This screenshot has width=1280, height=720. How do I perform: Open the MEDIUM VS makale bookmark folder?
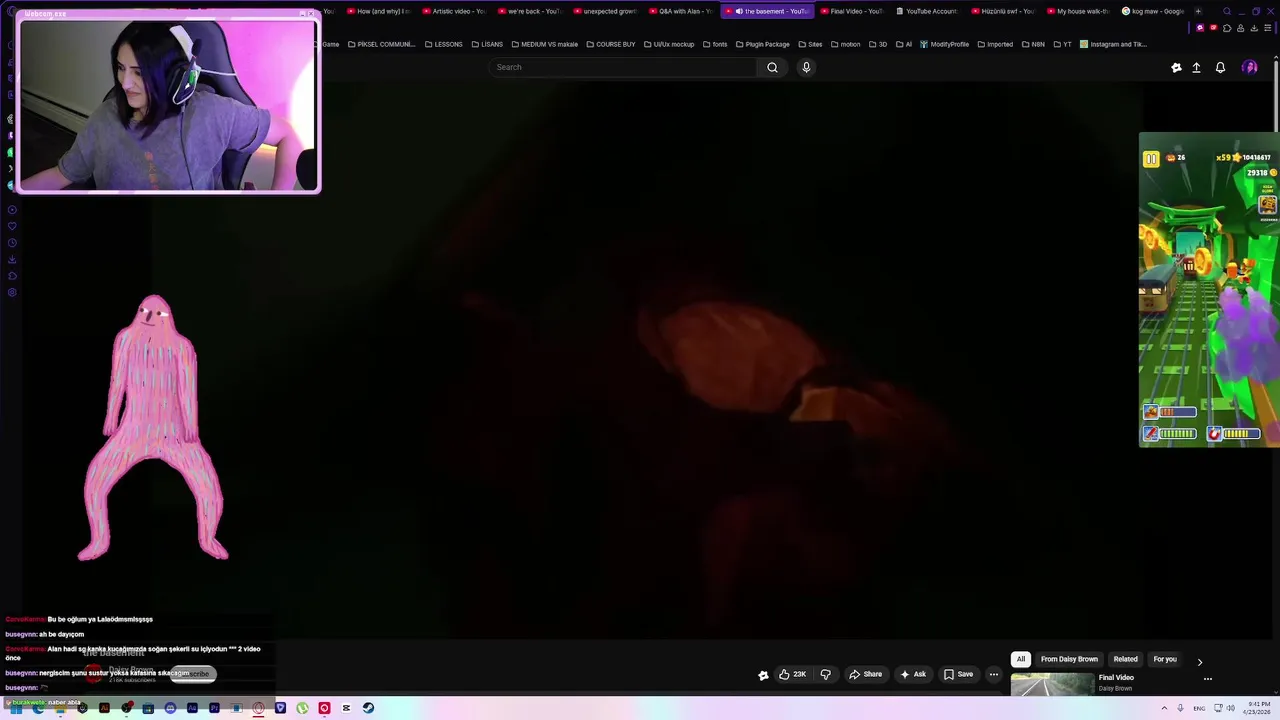pyautogui.click(x=544, y=44)
